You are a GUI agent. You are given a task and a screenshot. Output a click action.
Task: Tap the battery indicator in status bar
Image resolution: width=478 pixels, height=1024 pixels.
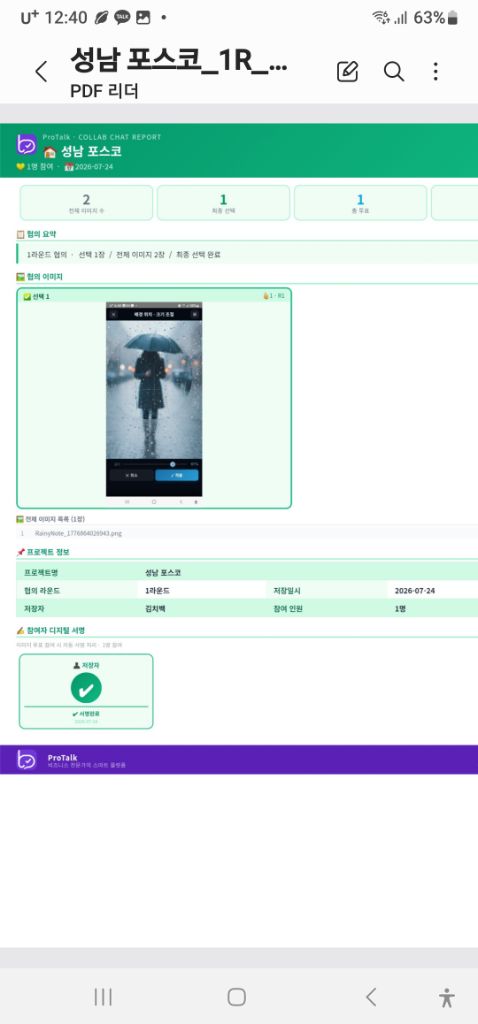tap(453, 18)
